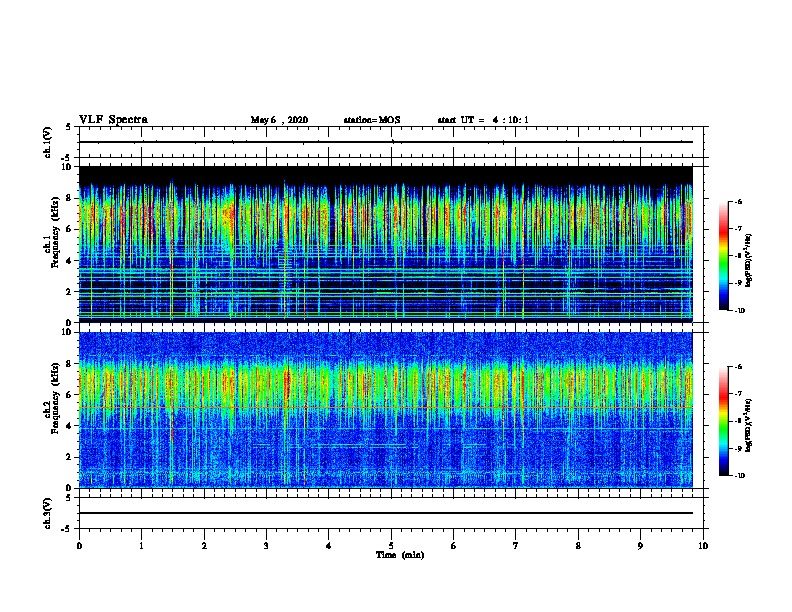792x612 pixels.
Task: Click the "3" tick on the time axis
Action: [266, 546]
